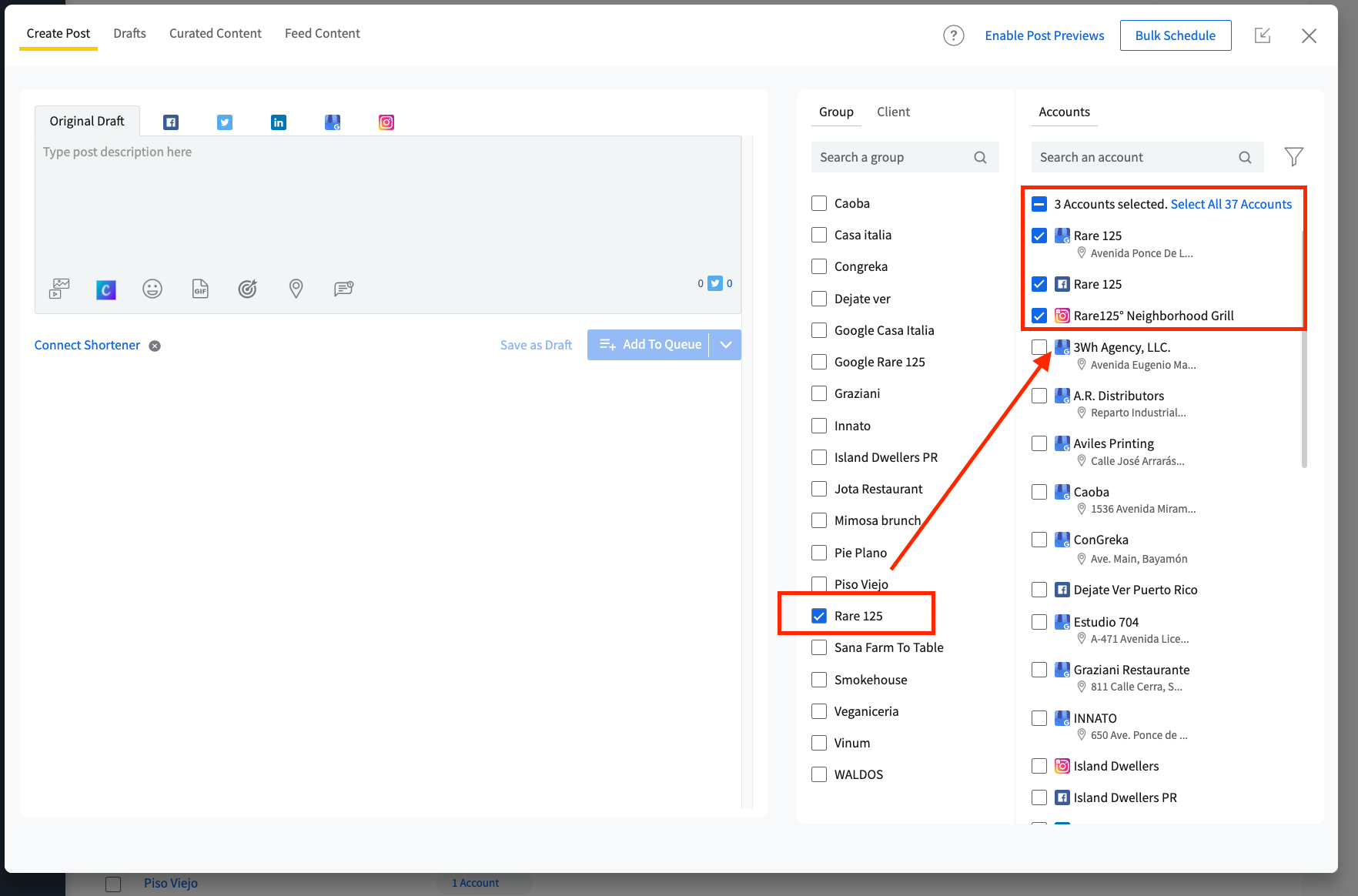Check the A.R. Distributors account checkbox
Viewport: 1358px width, 896px height.
pyautogui.click(x=1039, y=396)
